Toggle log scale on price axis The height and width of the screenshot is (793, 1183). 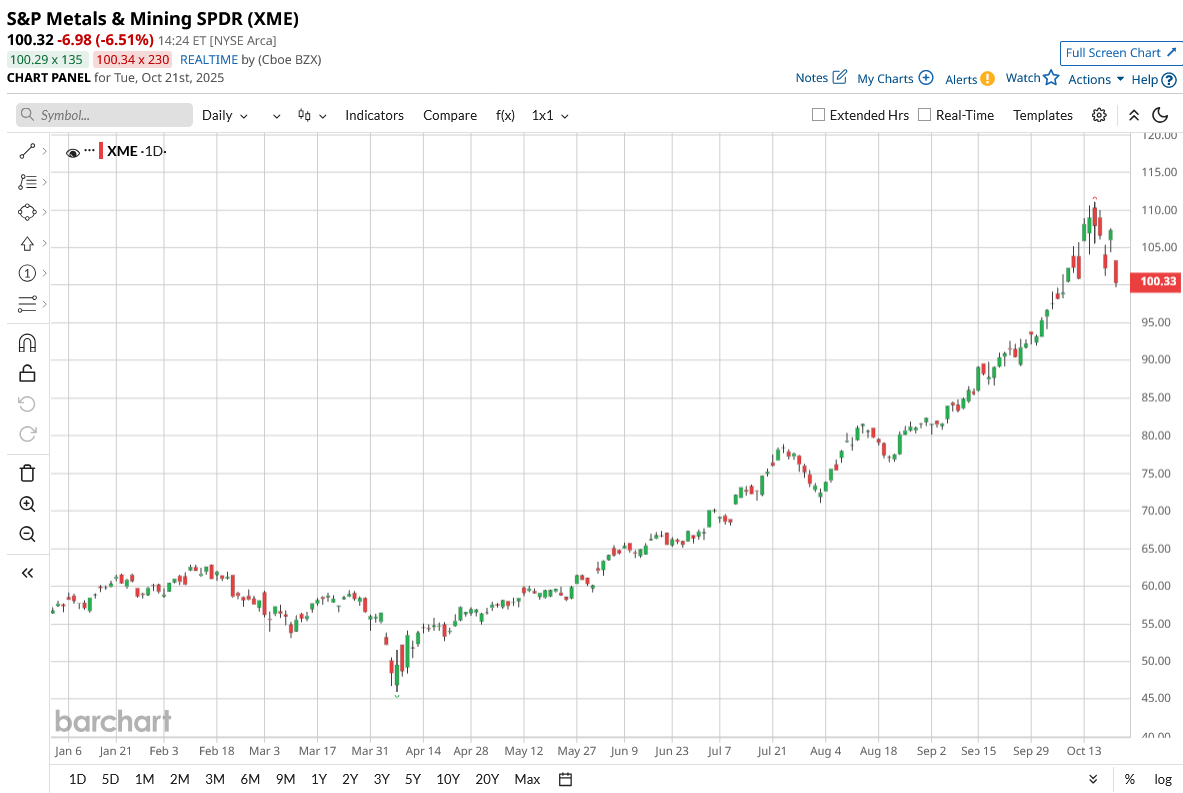point(1163,779)
